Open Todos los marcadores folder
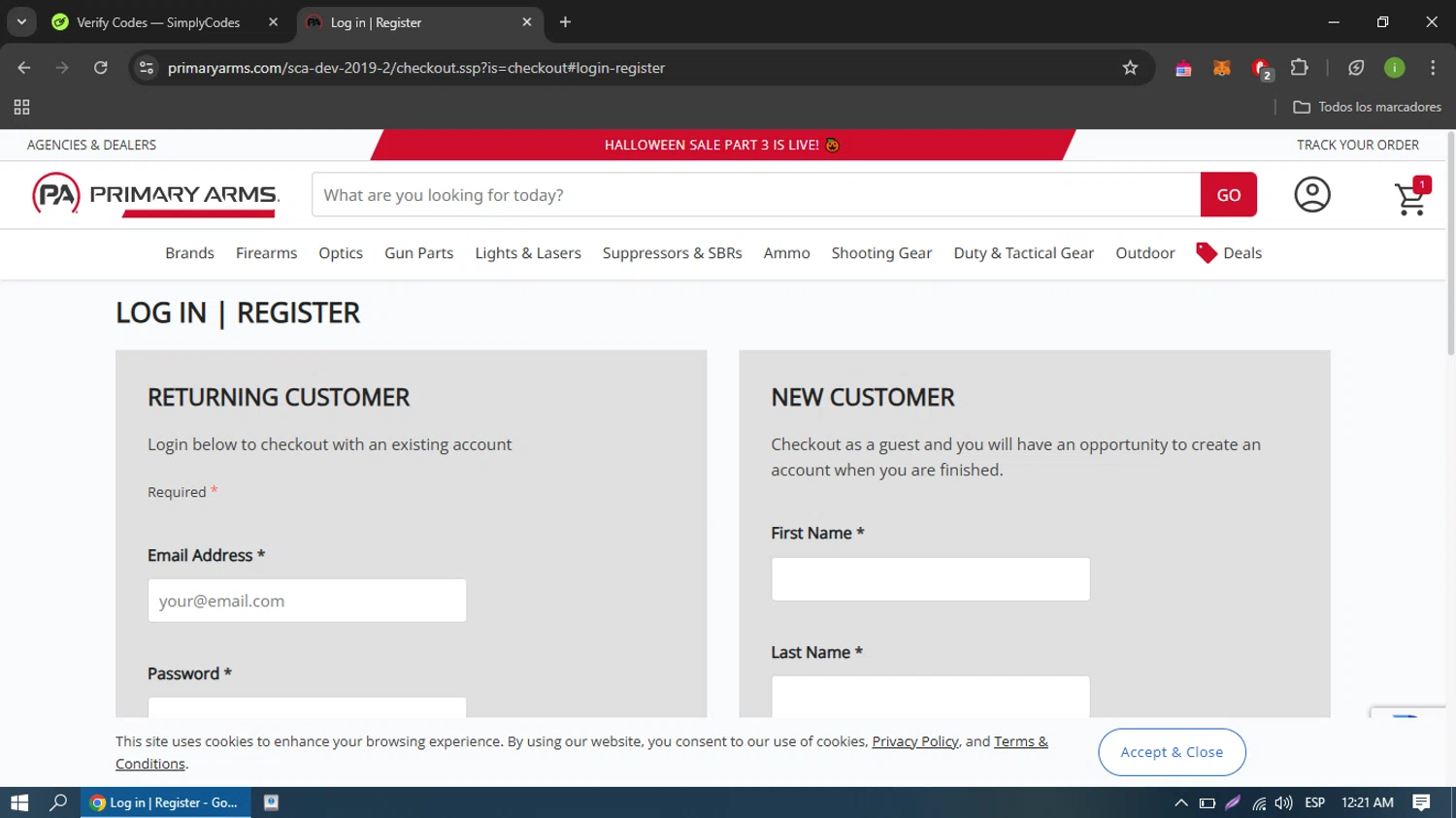The width and height of the screenshot is (1456, 818). coord(1367,107)
